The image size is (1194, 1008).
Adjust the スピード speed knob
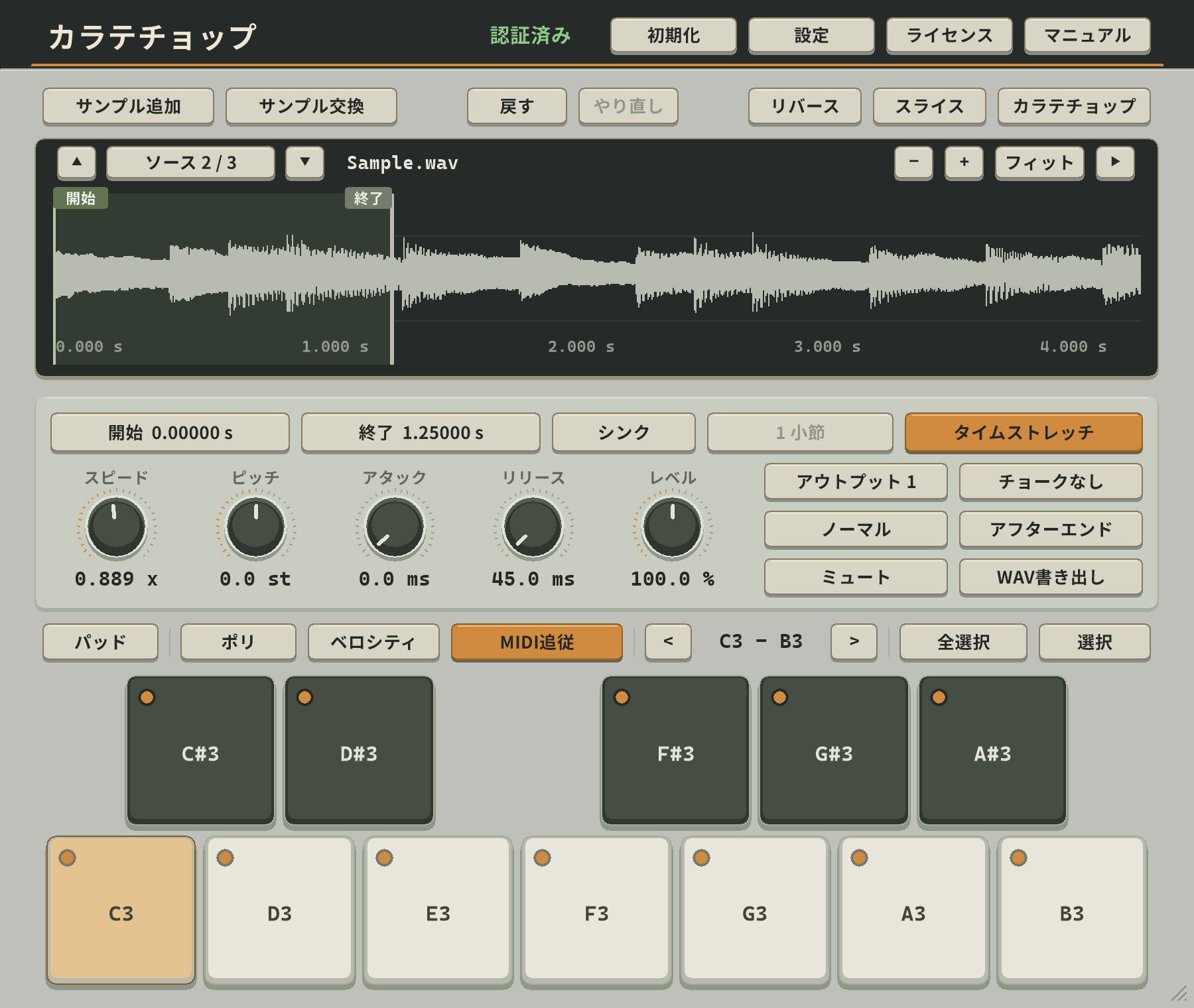tap(117, 527)
